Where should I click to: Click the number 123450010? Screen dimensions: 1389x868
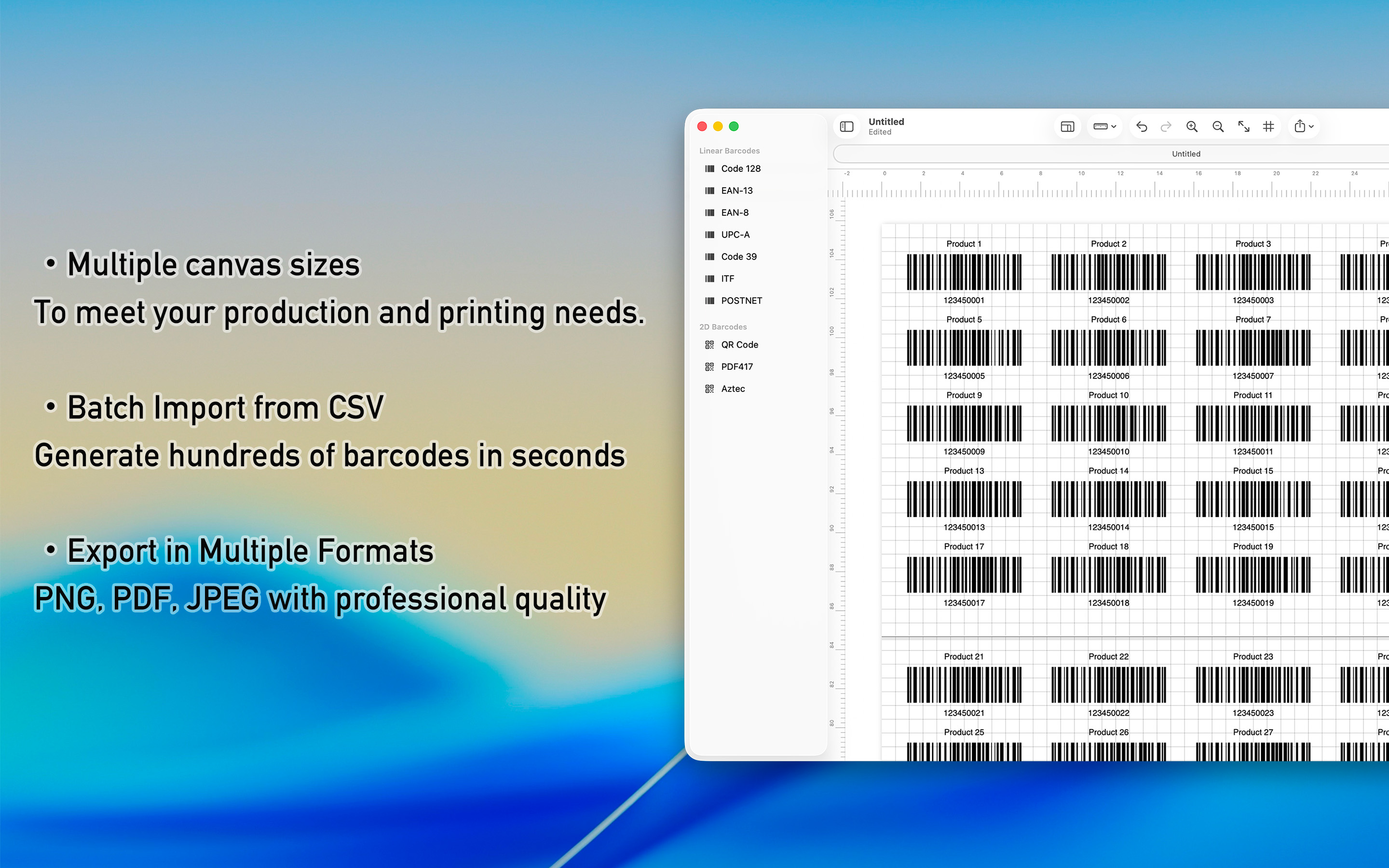coord(1109,452)
